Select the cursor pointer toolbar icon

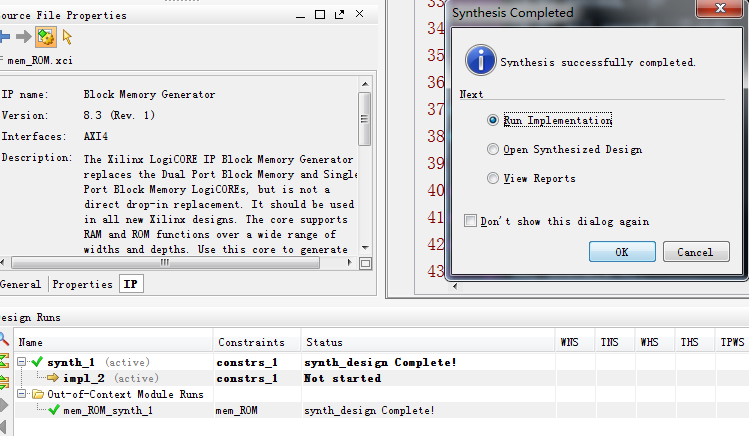coord(67,37)
